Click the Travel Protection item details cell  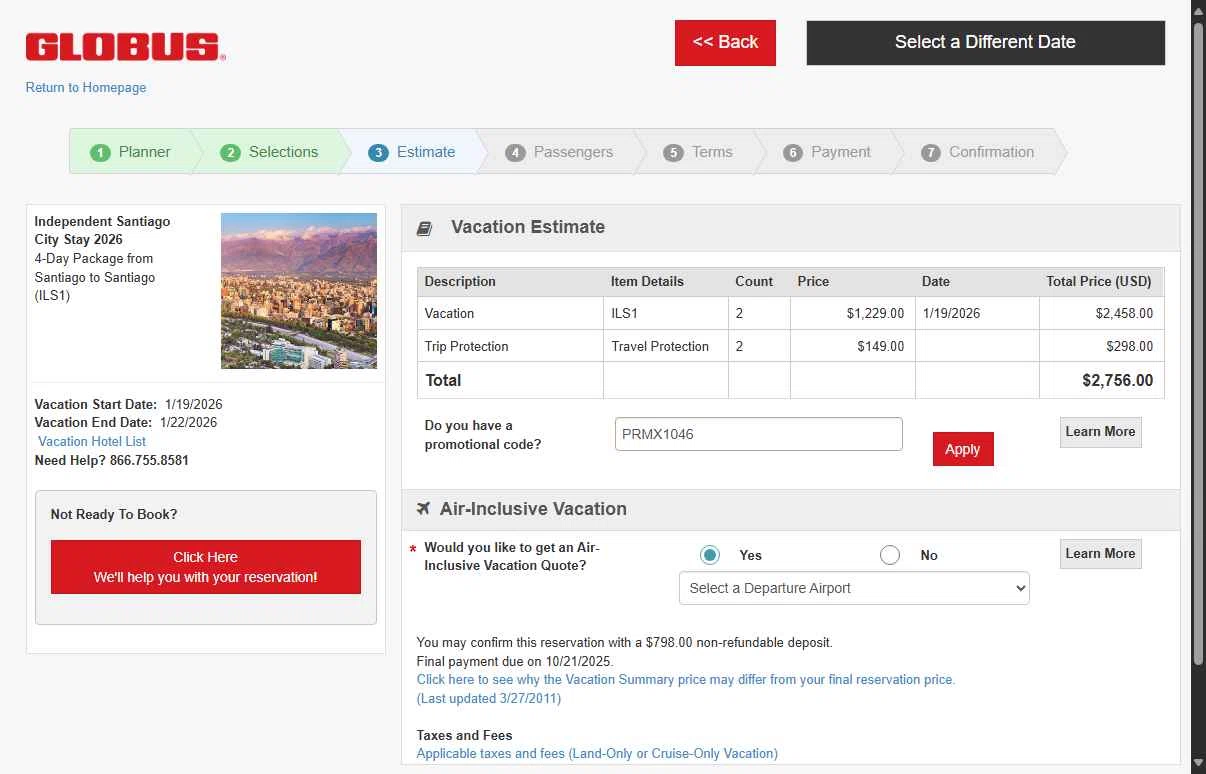coord(665,346)
